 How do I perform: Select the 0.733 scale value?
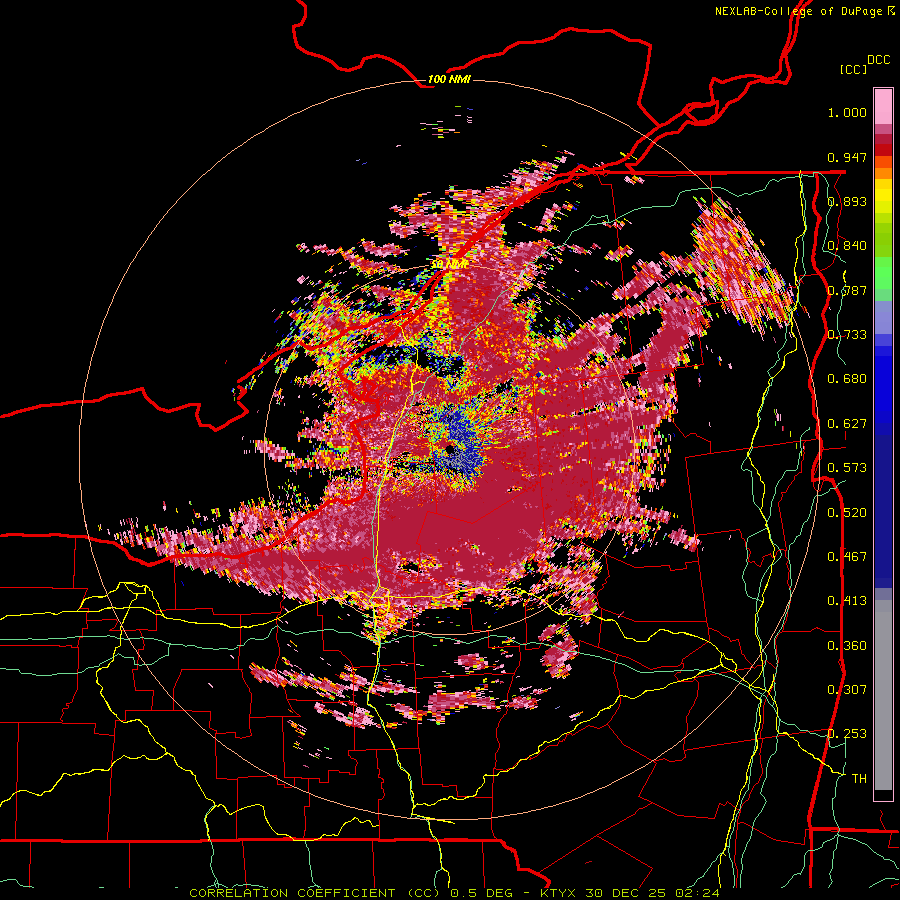[847, 335]
